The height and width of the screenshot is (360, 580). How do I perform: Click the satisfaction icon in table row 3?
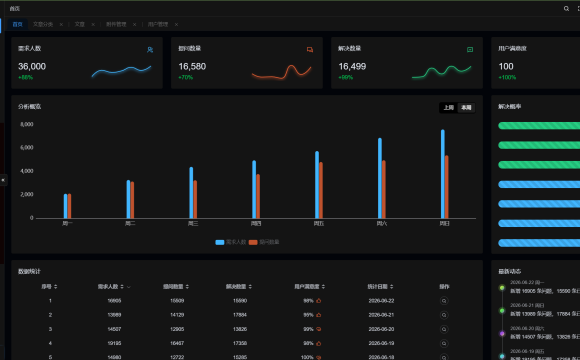(x=318, y=329)
